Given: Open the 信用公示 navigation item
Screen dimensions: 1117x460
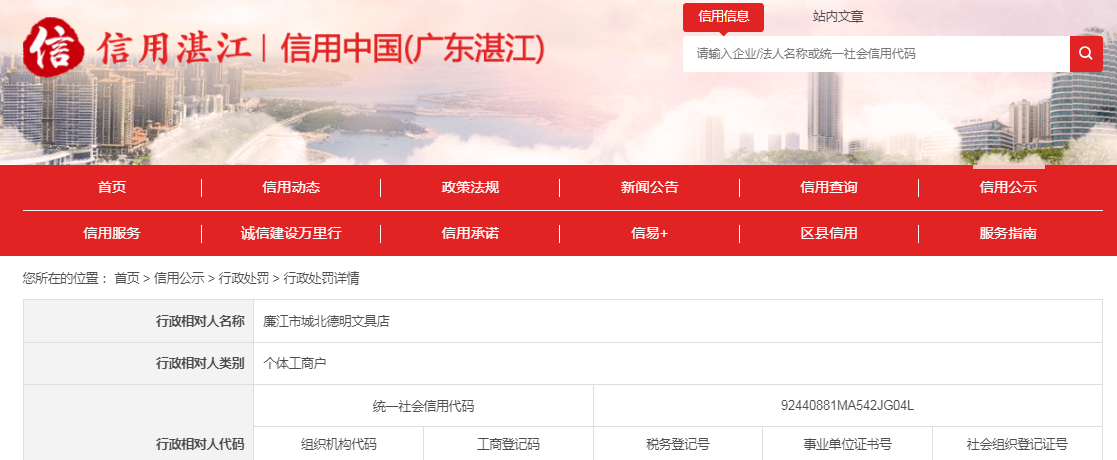Looking at the screenshot, I should (1008, 187).
